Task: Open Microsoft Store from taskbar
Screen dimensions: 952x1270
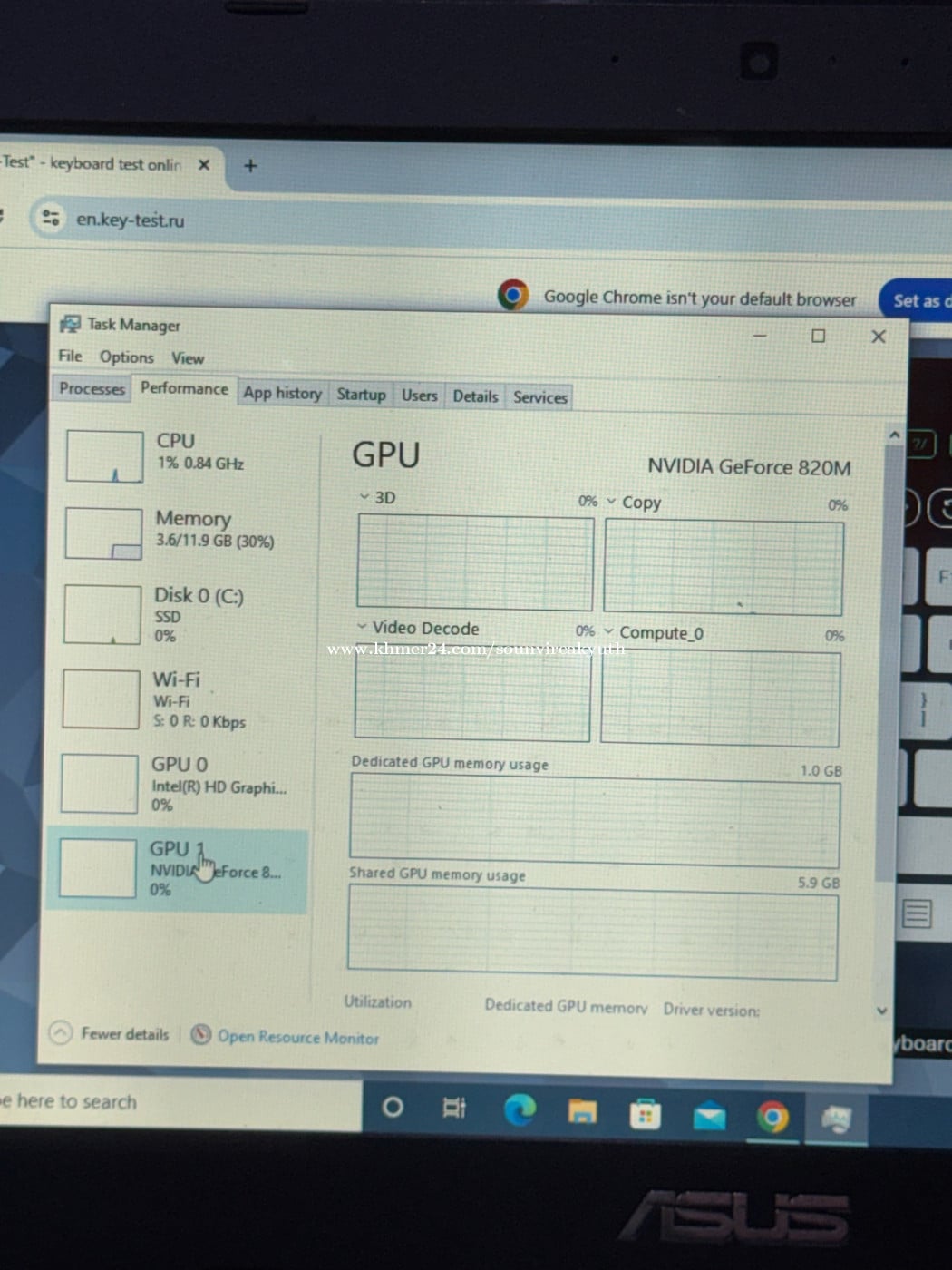Action: pos(645,1114)
